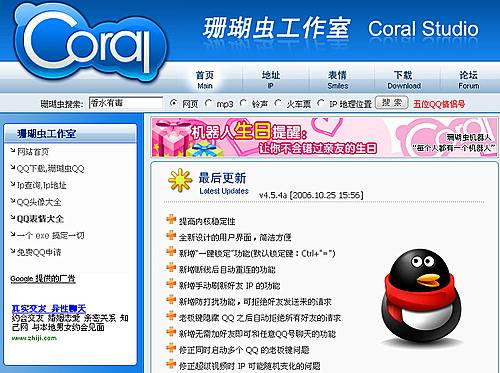Open the 网站首页 sidebar link
This screenshot has width=500, height=373.
point(33,152)
